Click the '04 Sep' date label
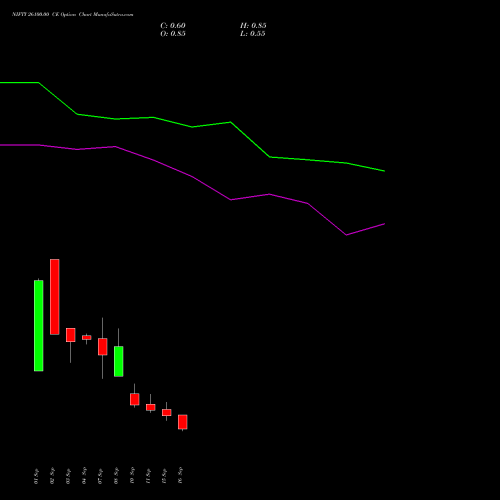 (84, 476)
